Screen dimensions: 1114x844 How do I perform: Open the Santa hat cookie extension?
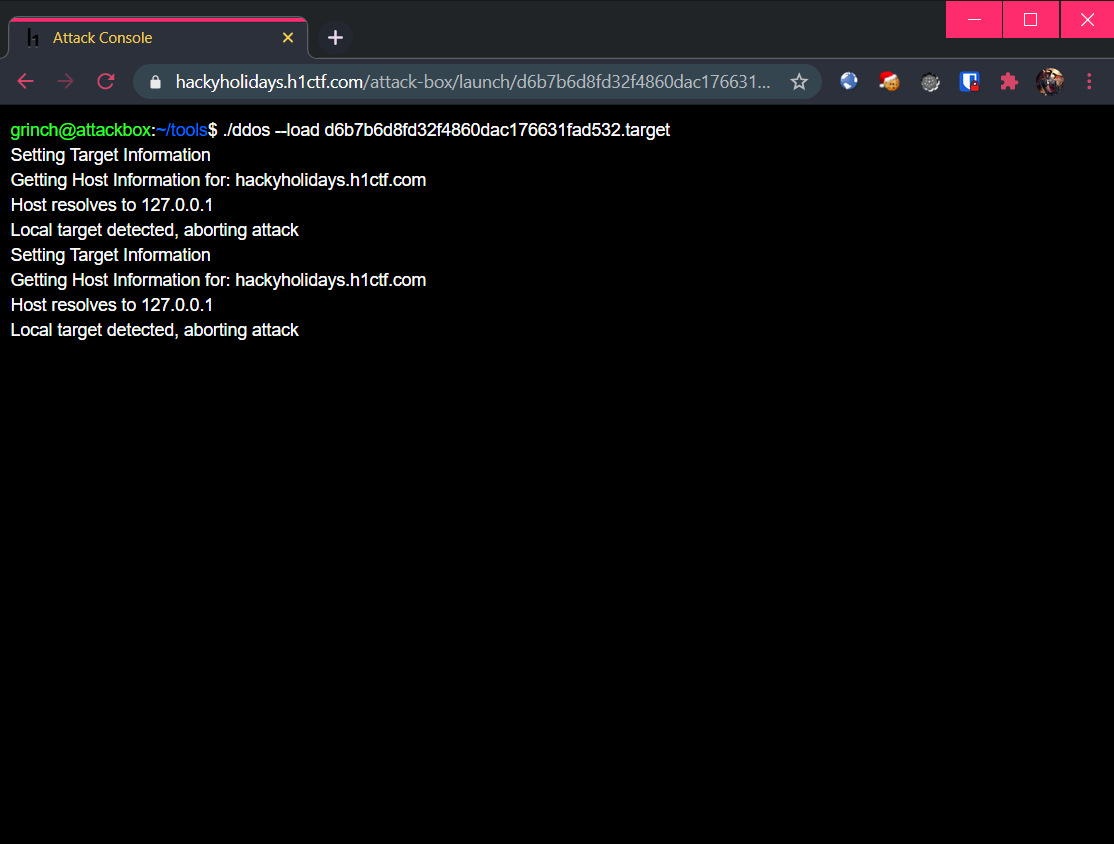pos(889,82)
